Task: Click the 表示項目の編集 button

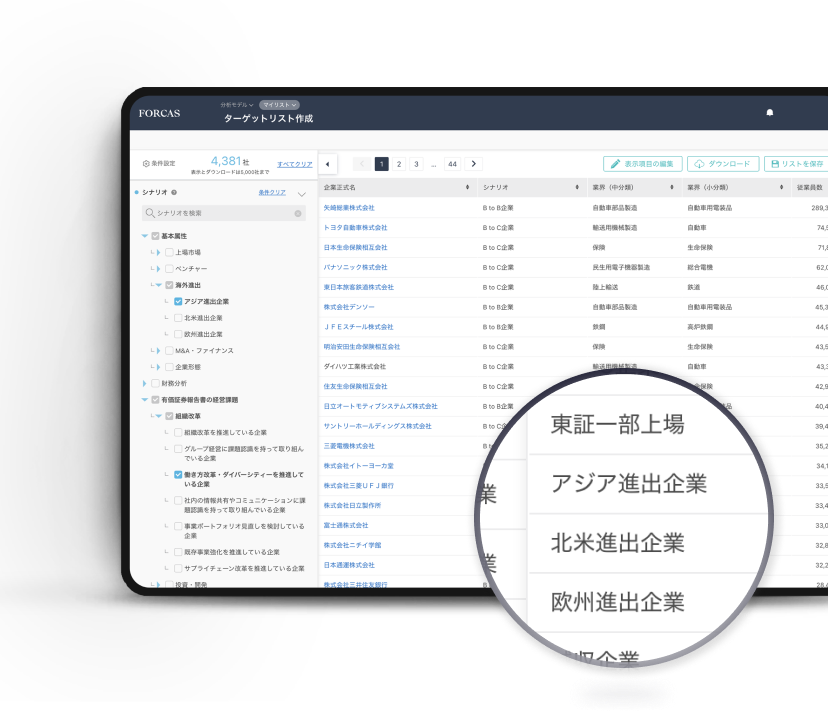Action: click(x=643, y=164)
